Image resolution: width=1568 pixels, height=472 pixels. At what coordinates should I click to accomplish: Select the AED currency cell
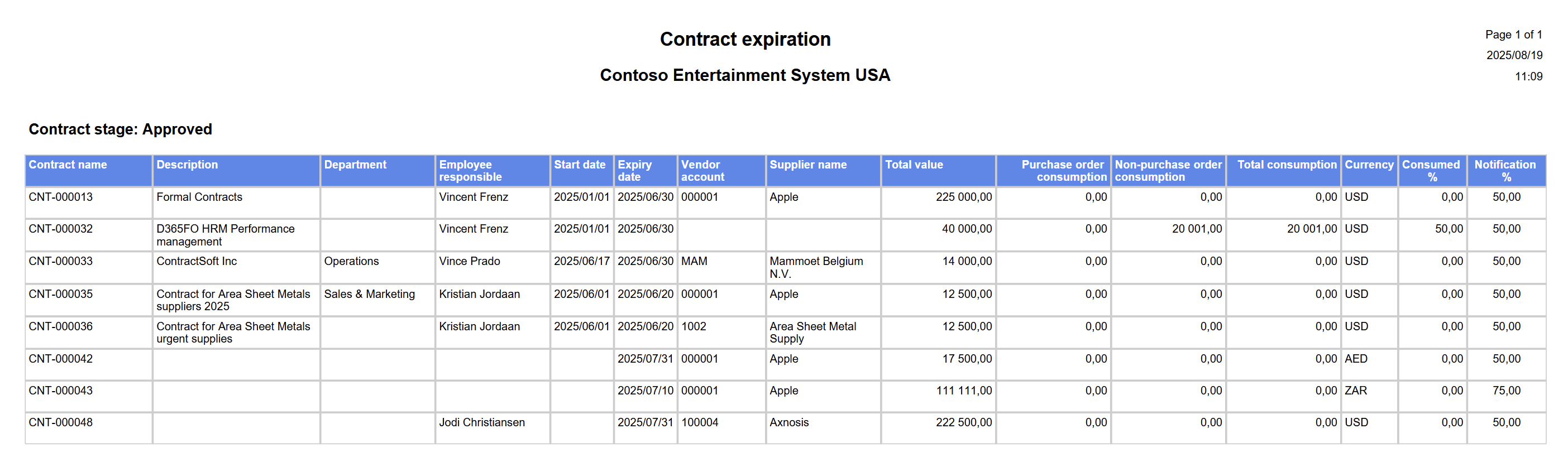pyautogui.click(x=1356, y=359)
